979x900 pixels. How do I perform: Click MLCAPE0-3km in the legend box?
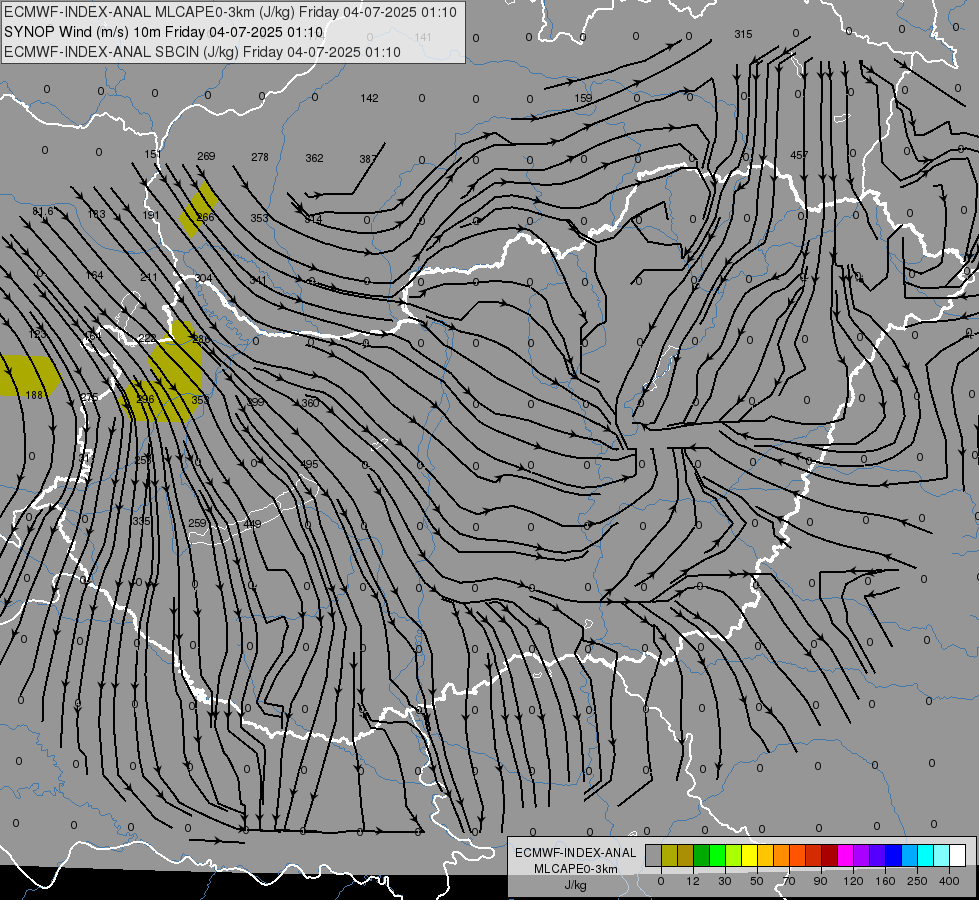tap(576, 869)
